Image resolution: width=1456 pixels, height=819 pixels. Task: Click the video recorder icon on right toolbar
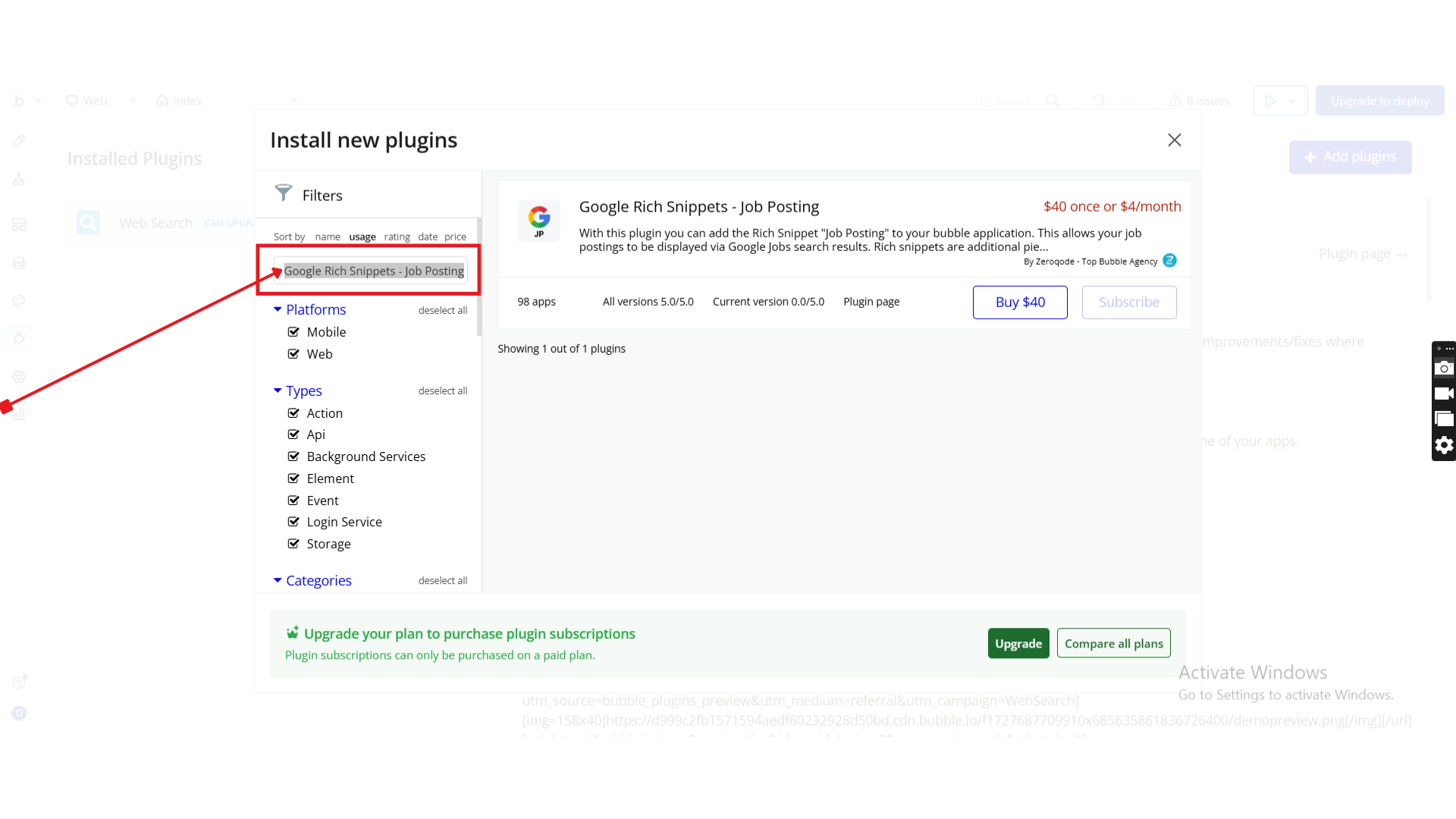pos(1444,394)
